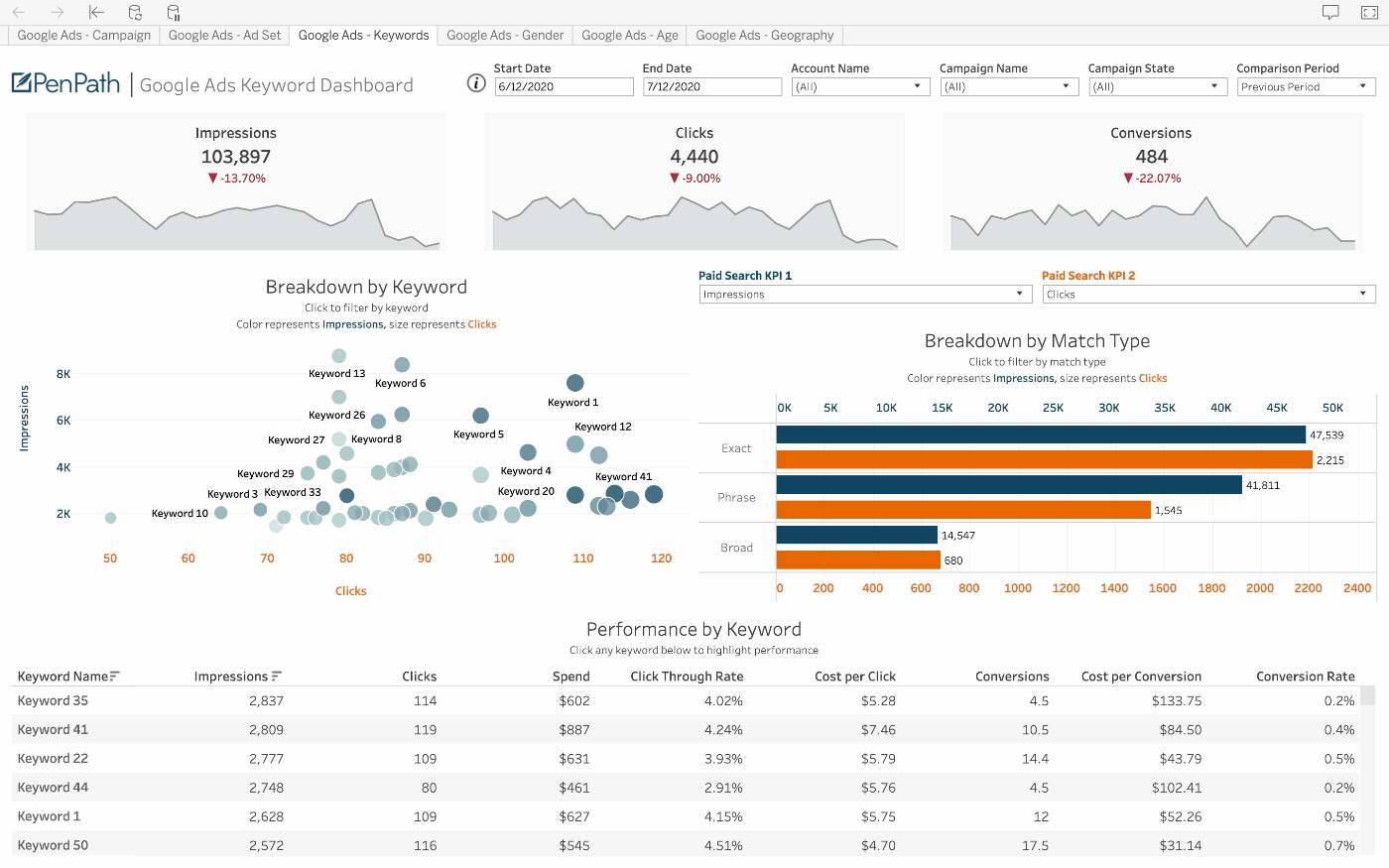
Task: Click the revert to start icon
Action: pyautogui.click(x=96, y=12)
